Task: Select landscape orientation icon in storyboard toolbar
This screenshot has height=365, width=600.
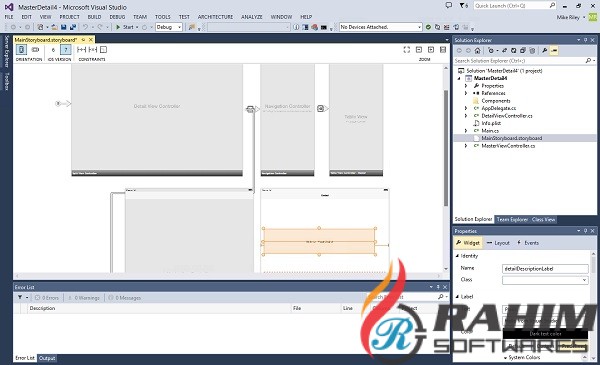Action: [x=35, y=49]
